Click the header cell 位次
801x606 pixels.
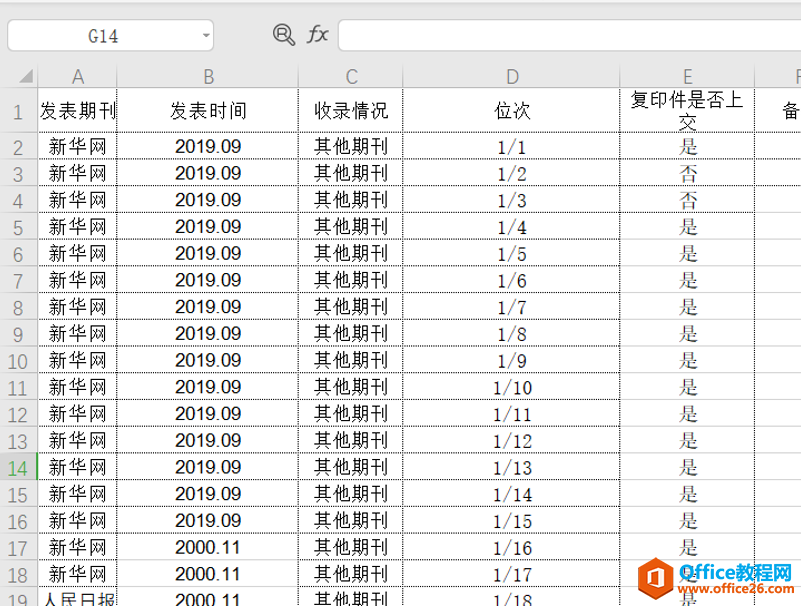pos(512,110)
